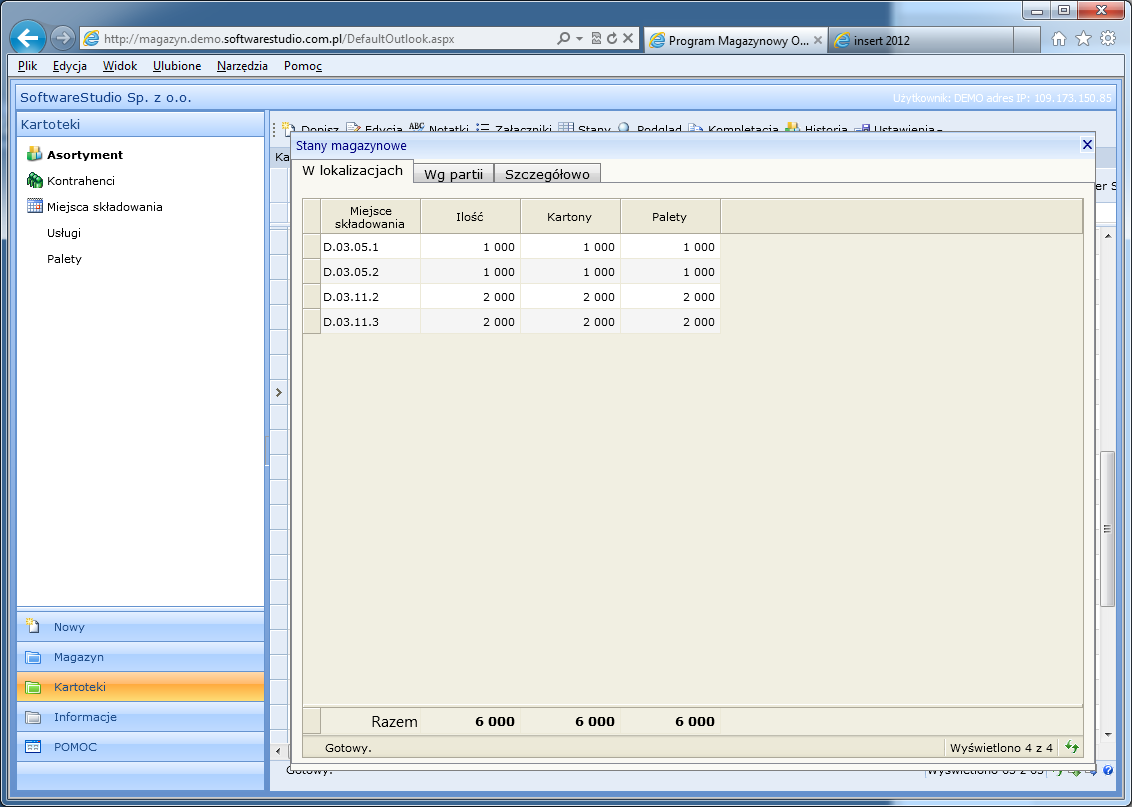Select the Palety item in Kartoteki
The height and width of the screenshot is (807, 1132).
point(64,259)
